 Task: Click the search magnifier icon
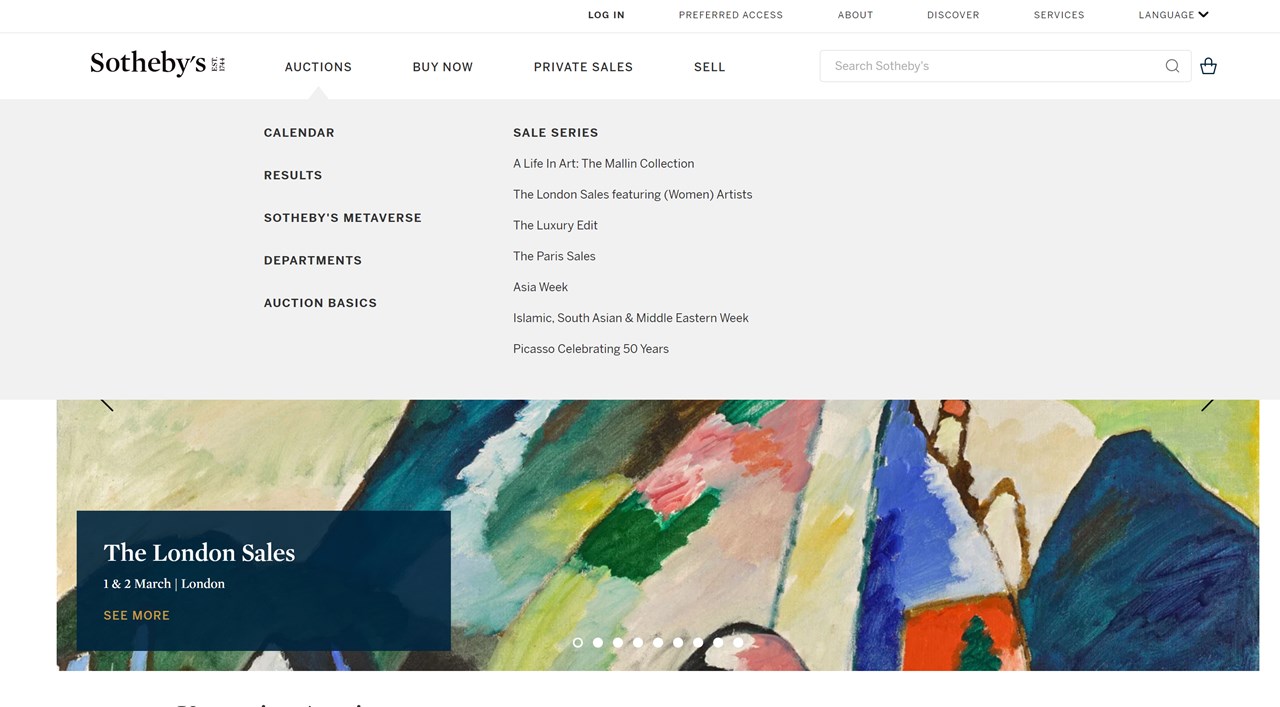coord(1172,66)
